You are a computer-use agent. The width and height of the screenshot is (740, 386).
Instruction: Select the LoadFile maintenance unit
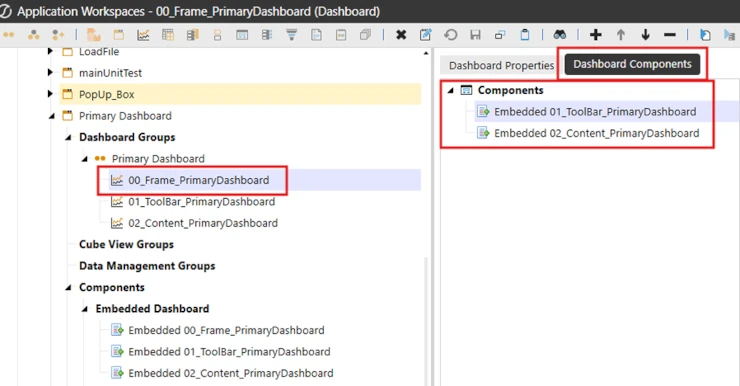pyautogui.click(x=99, y=51)
